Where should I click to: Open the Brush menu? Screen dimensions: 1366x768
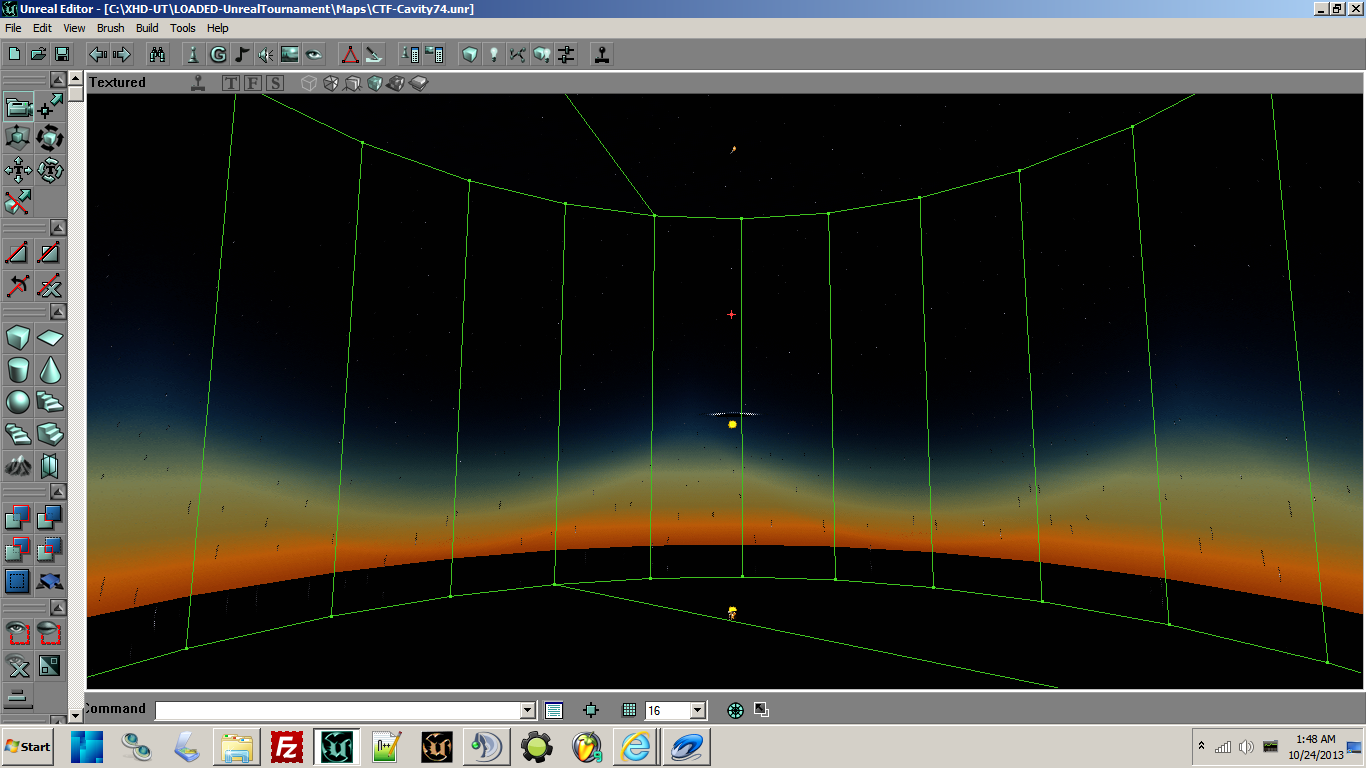coord(110,28)
